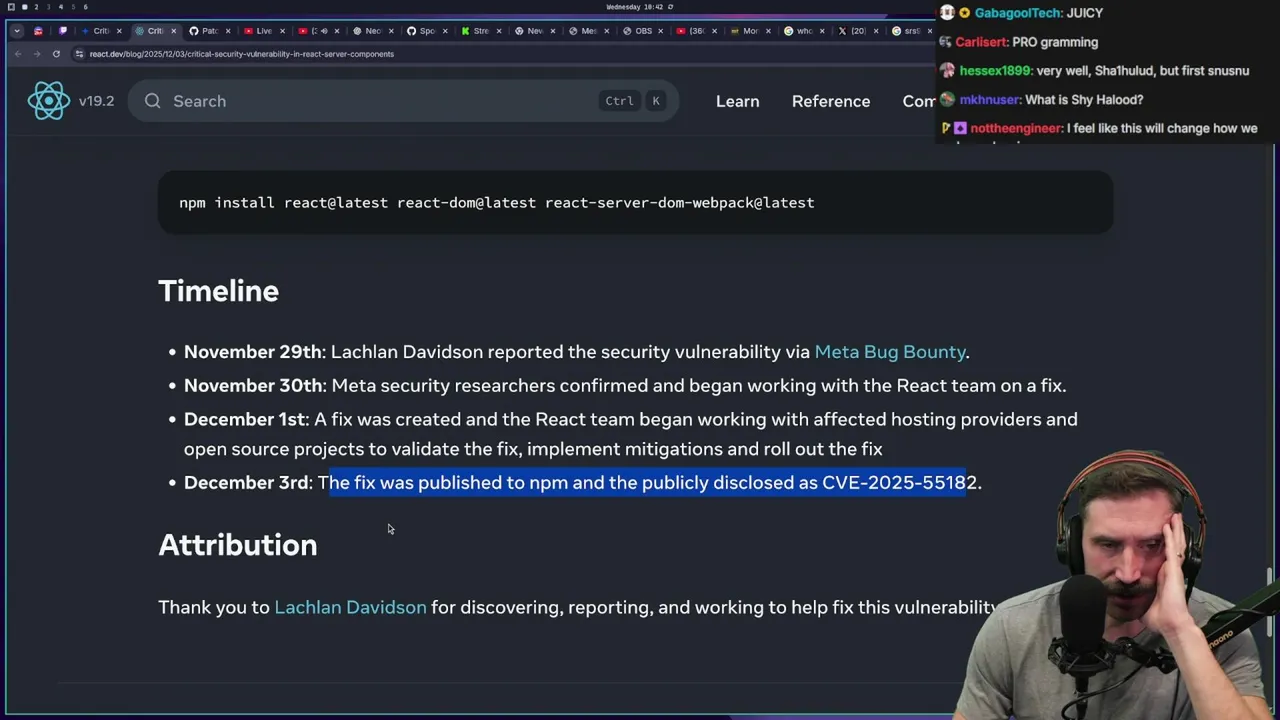
Task: Select the first pinned tab icon
Action: coord(39,31)
